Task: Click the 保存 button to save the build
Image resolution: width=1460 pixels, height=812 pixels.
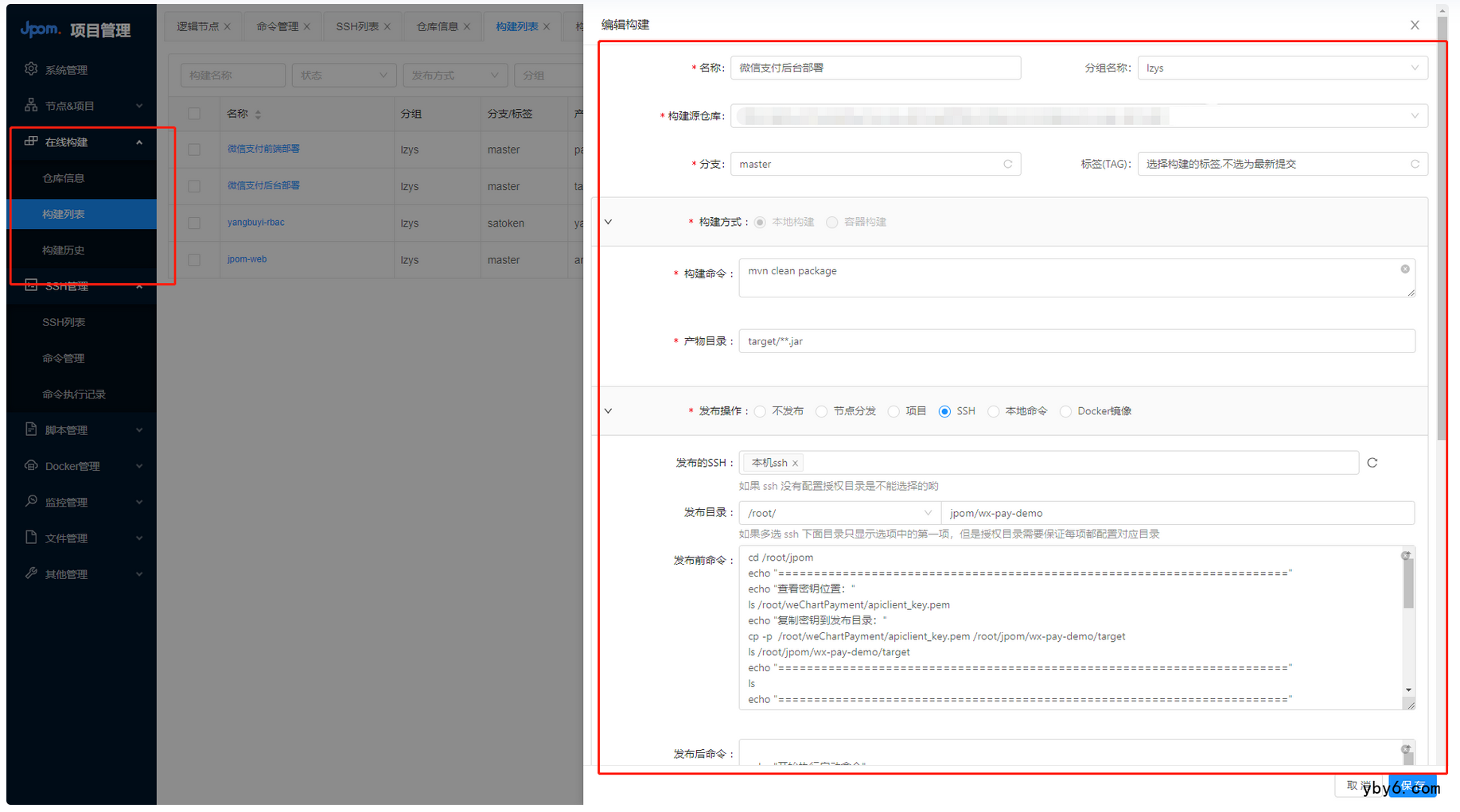Action: (1412, 785)
